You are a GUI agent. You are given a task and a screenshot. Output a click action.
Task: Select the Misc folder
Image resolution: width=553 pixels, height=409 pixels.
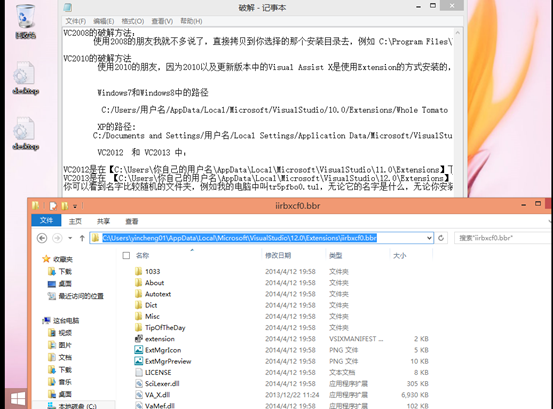pyautogui.click(x=147, y=316)
